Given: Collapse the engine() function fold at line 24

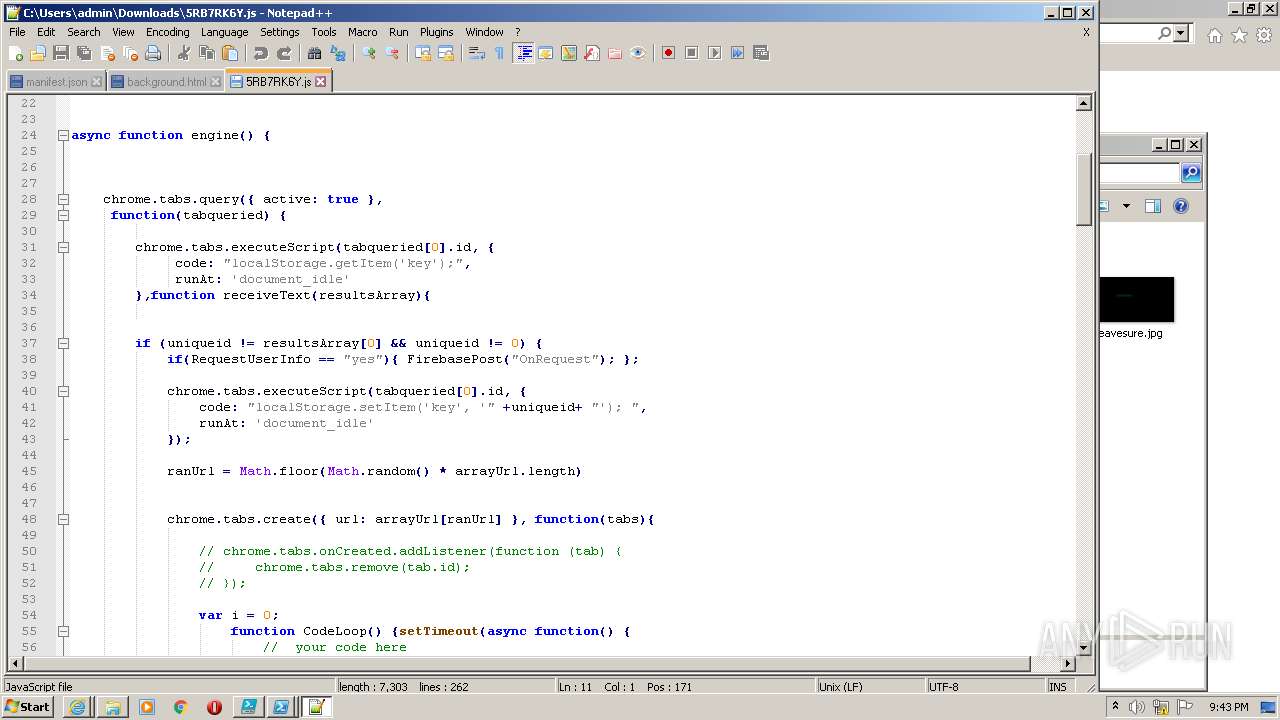Looking at the screenshot, I should click(x=63, y=135).
